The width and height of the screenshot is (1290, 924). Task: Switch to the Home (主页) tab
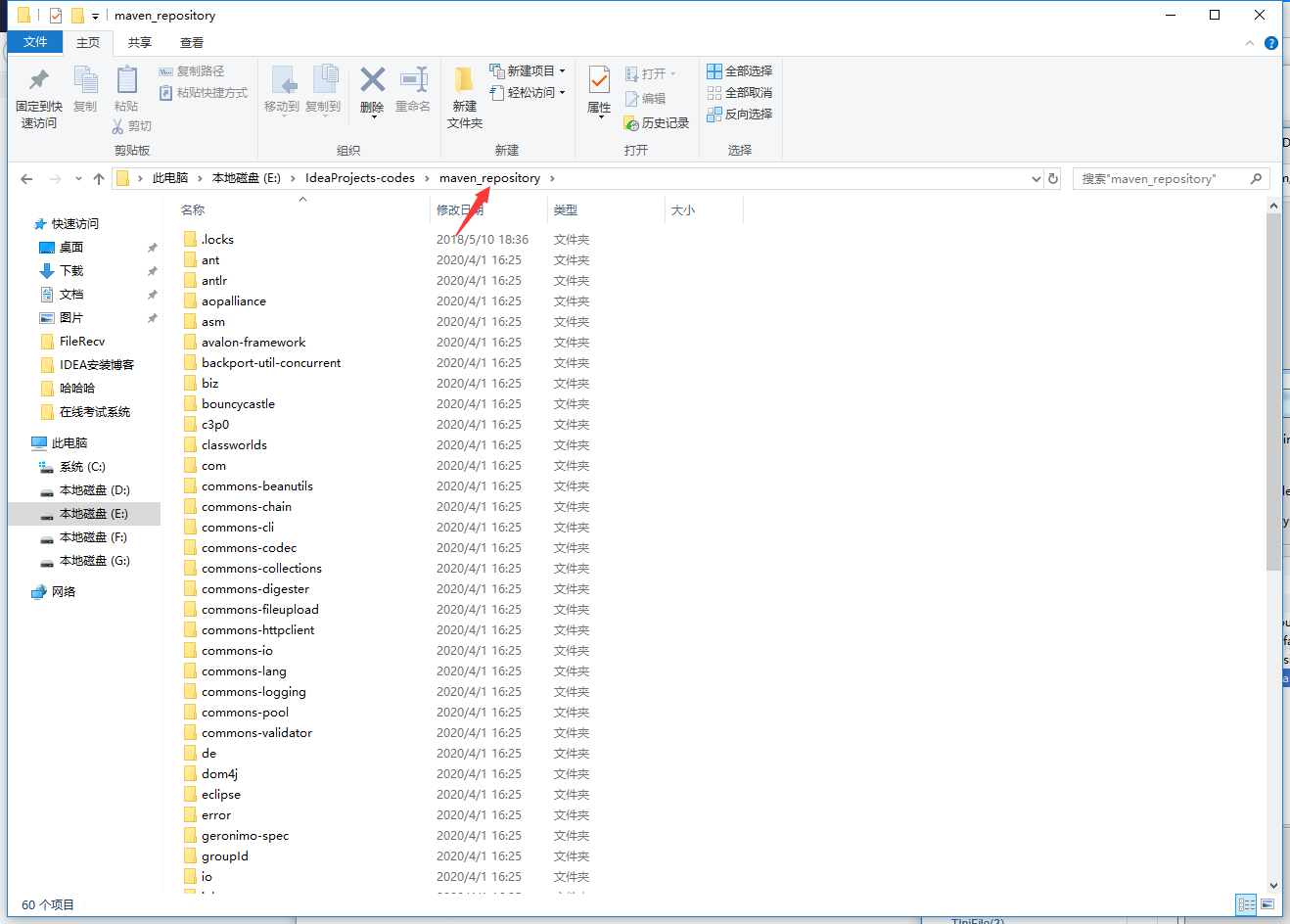88,43
